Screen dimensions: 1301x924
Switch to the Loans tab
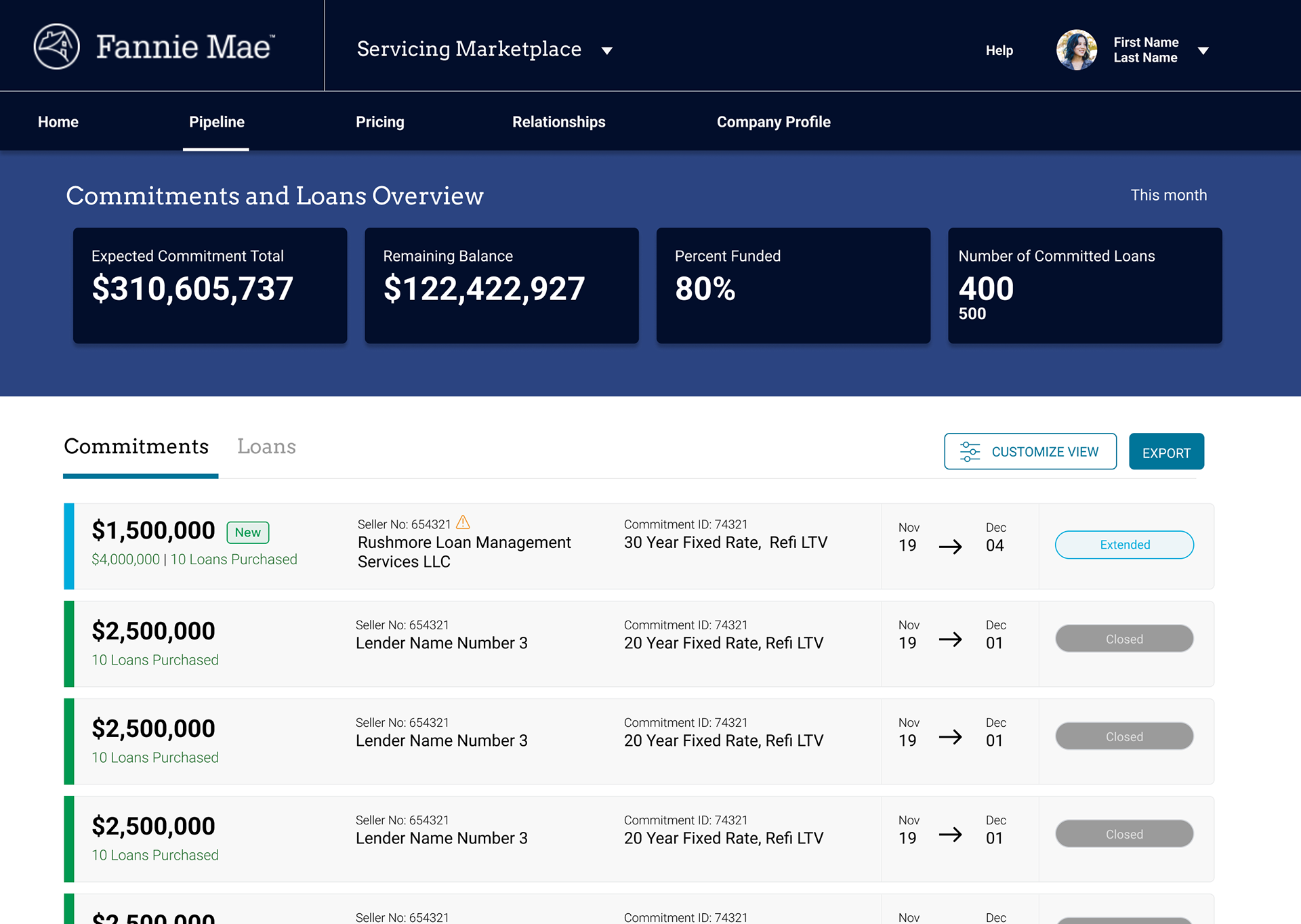point(266,446)
